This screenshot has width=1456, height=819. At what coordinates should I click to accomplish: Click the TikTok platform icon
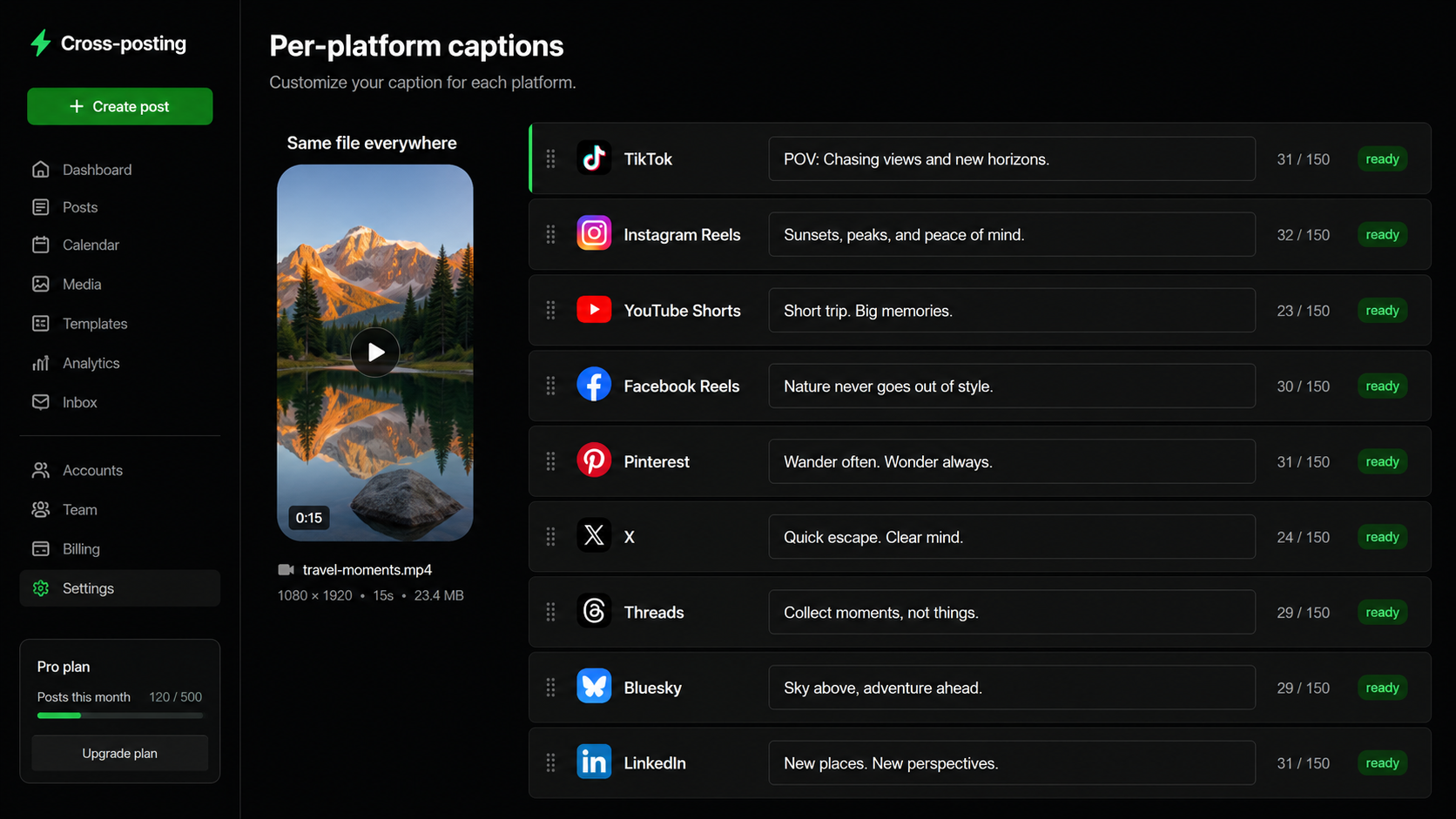click(594, 158)
